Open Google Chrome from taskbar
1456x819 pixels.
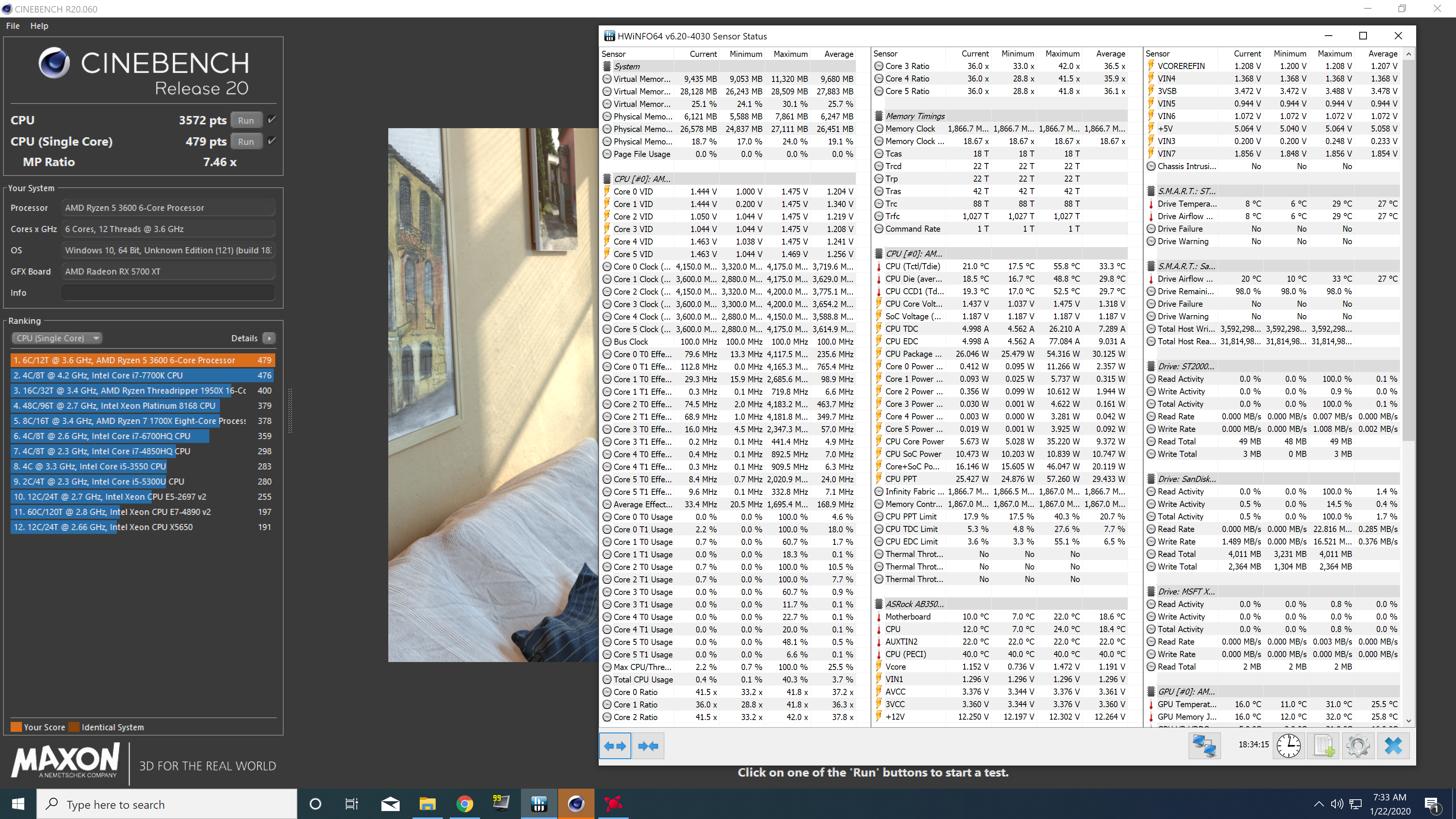point(464,804)
